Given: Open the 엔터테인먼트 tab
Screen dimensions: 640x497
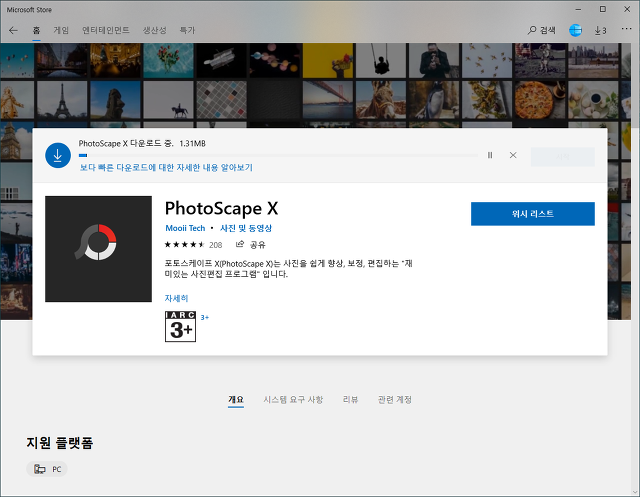Looking at the screenshot, I should tap(106, 30).
